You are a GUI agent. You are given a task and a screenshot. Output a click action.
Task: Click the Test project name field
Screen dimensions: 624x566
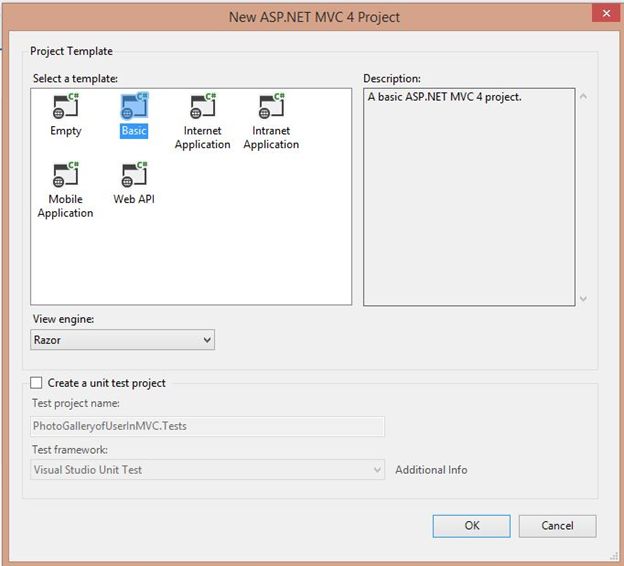[207, 426]
